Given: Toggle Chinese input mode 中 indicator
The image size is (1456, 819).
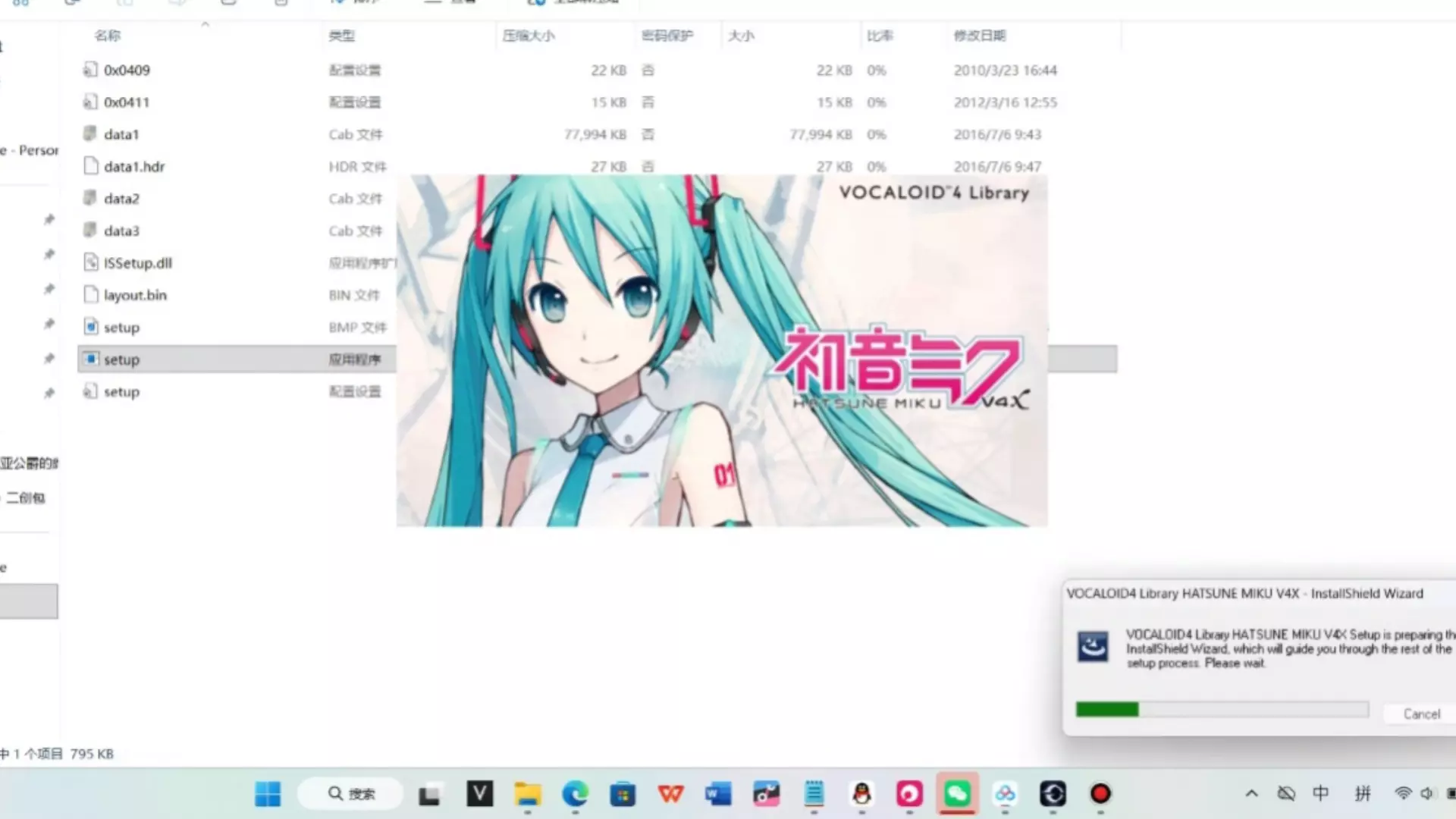Looking at the screenshot, I should coord(1320,793).
